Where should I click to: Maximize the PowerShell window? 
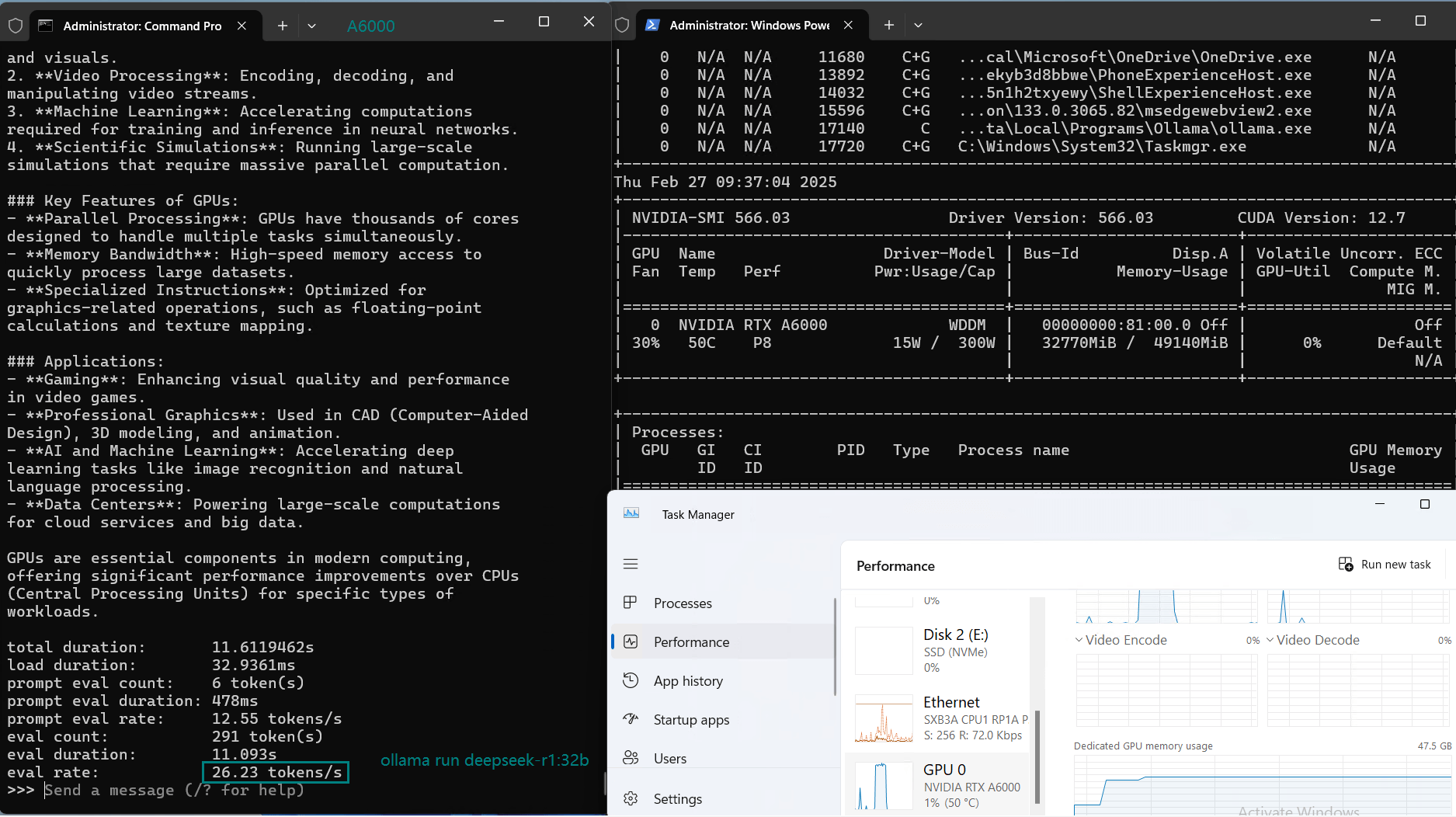(x=1420, y=21)
